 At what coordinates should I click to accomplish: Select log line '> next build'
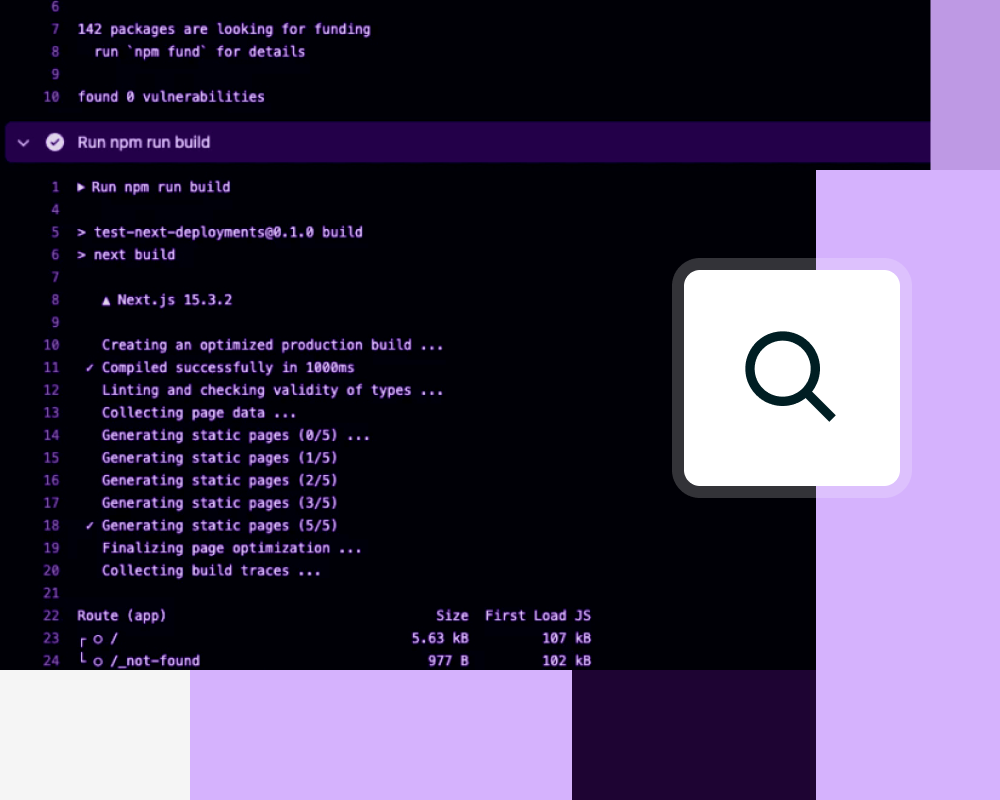tap(126, 255)
